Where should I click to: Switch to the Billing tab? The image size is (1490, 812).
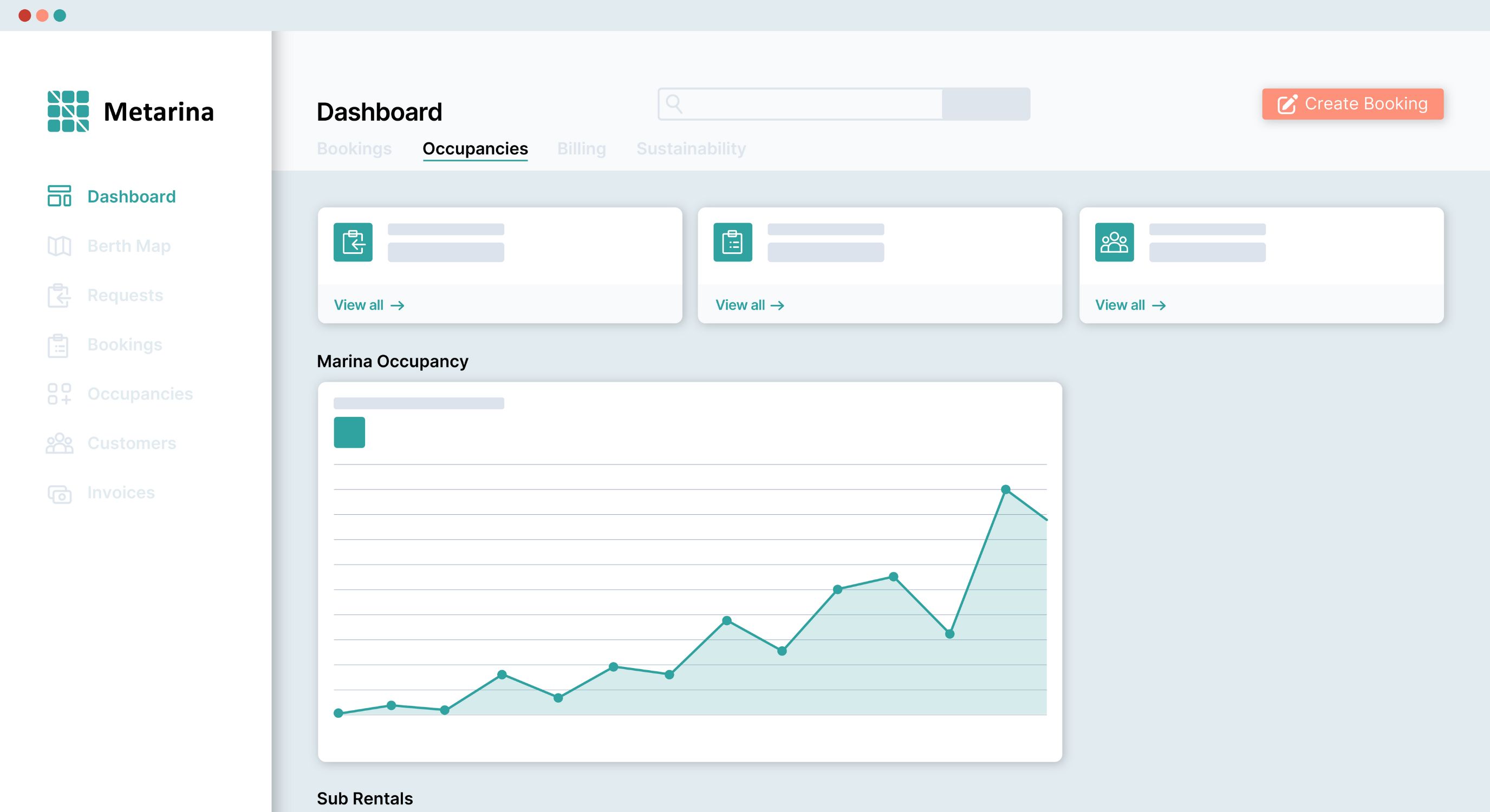(581, 148)
